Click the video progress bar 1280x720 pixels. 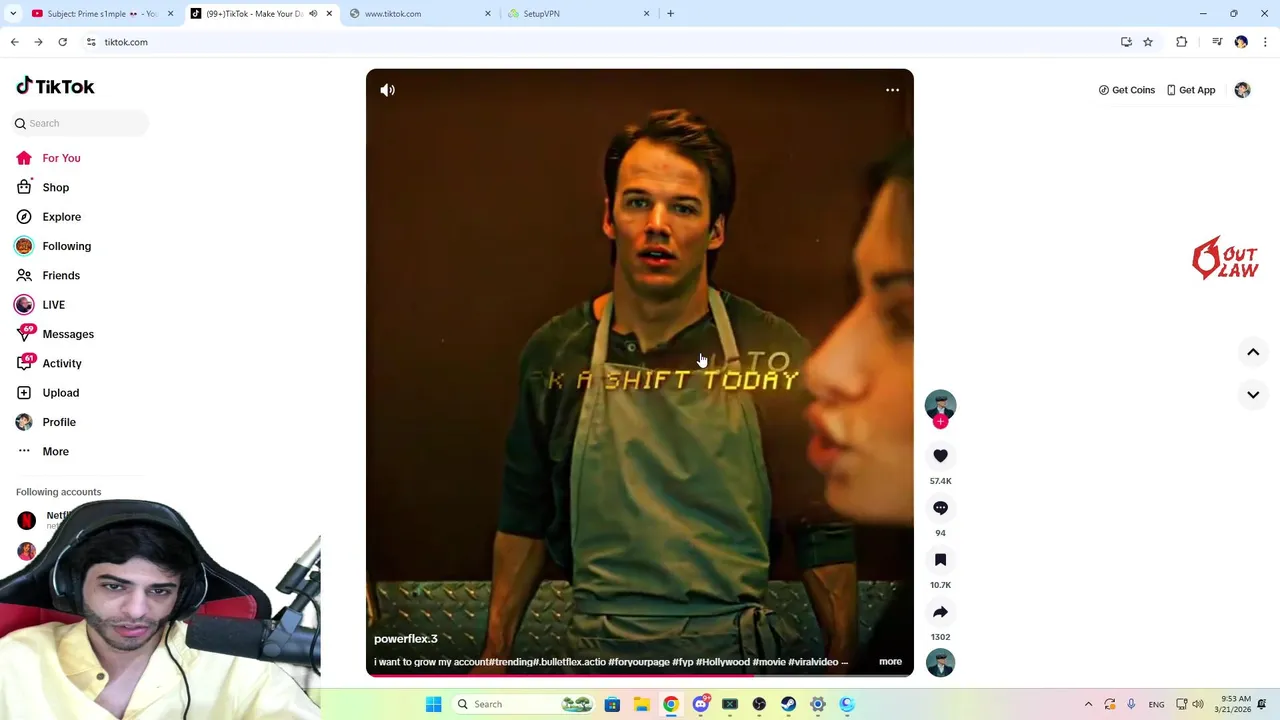click(640, 675)
